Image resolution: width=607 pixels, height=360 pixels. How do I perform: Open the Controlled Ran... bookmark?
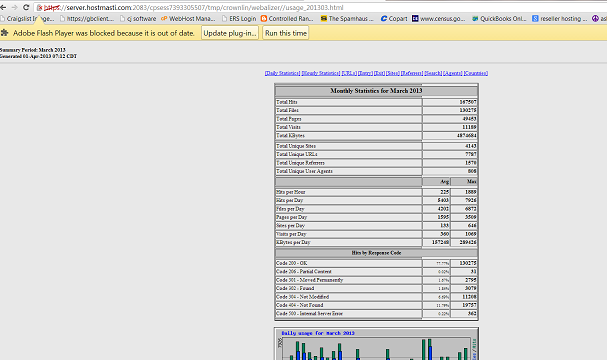(x=287, y=19)
